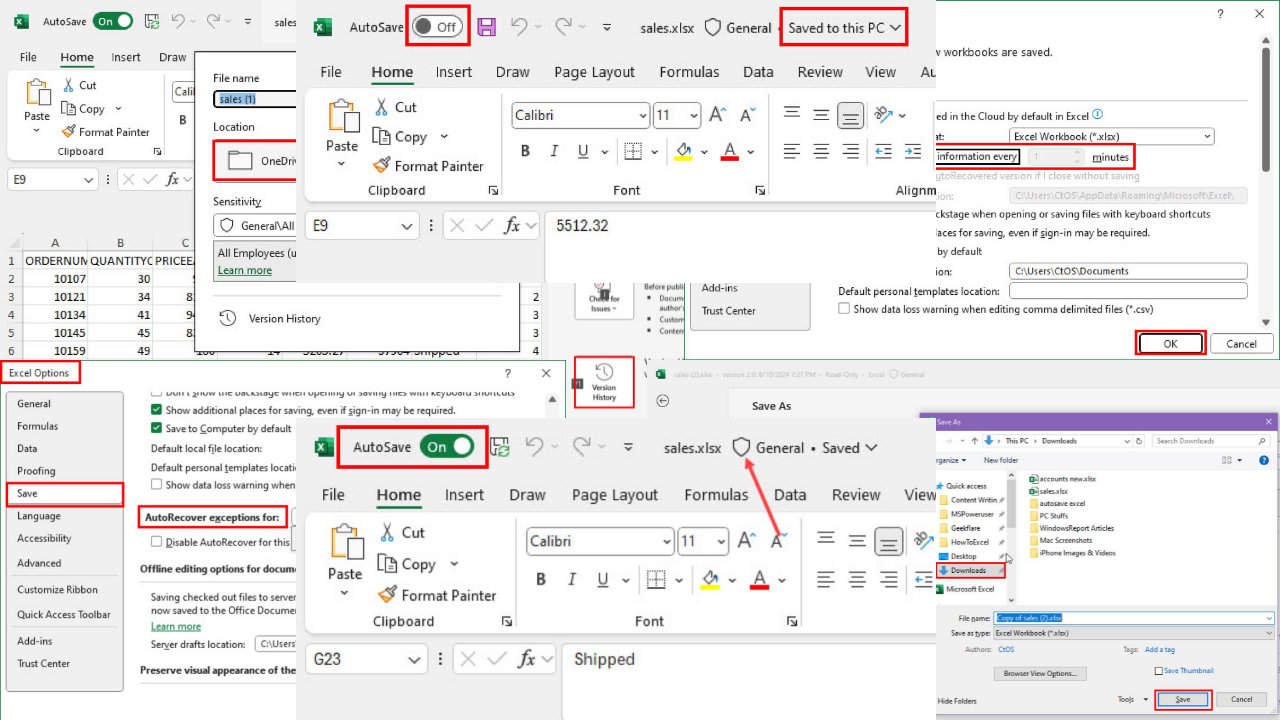Click the purple Save icon beside AutoSave Off
Screen dimensions: 1280x720
pyautogui.click(x=487, y=27)
